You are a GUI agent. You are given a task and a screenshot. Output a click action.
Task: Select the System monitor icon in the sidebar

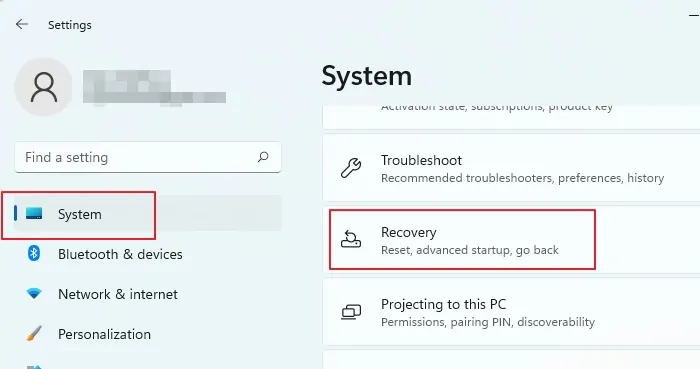(34, 213)
